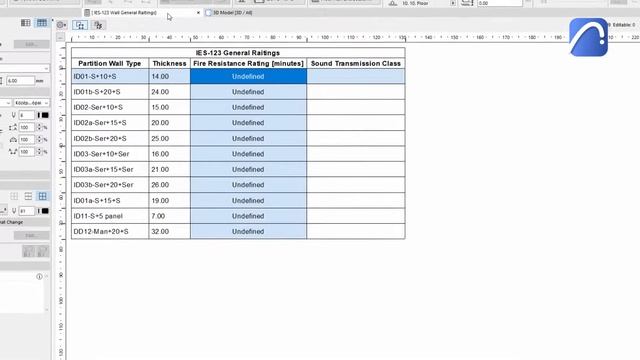
Task: Click the Thickness column header
Action: (169, 64)
